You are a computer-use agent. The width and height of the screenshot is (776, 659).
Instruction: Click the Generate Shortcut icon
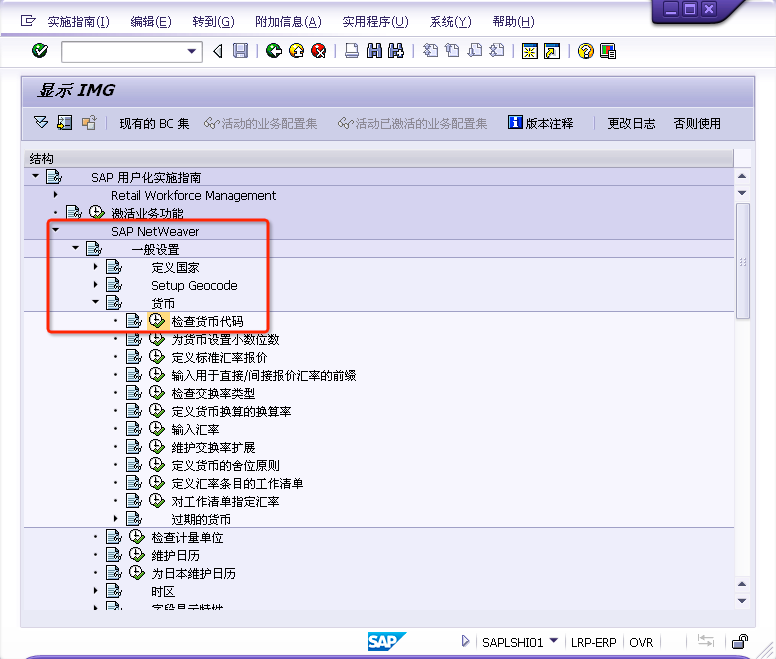click(x=552, y=51)
